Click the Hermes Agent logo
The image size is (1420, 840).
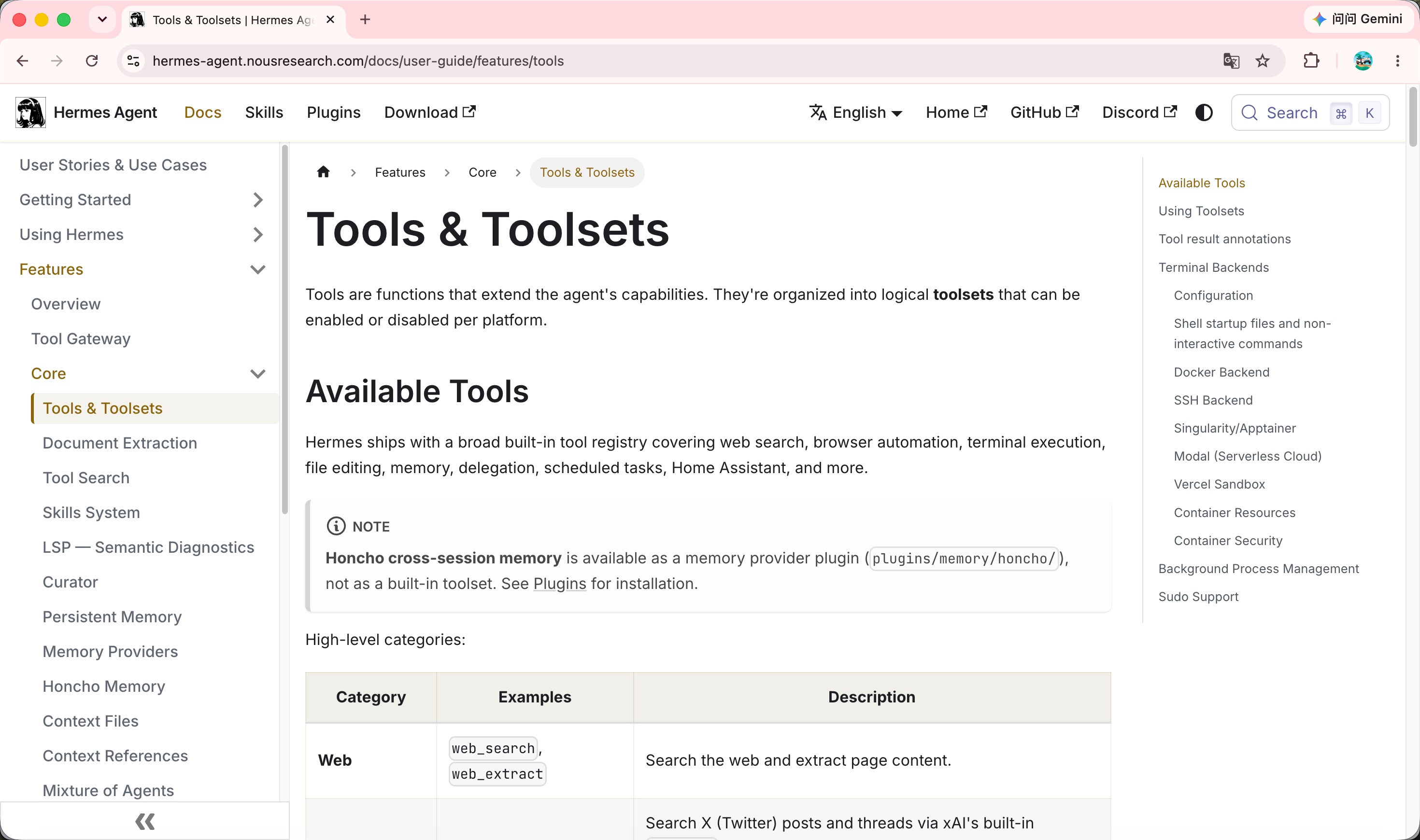point(30,112)
